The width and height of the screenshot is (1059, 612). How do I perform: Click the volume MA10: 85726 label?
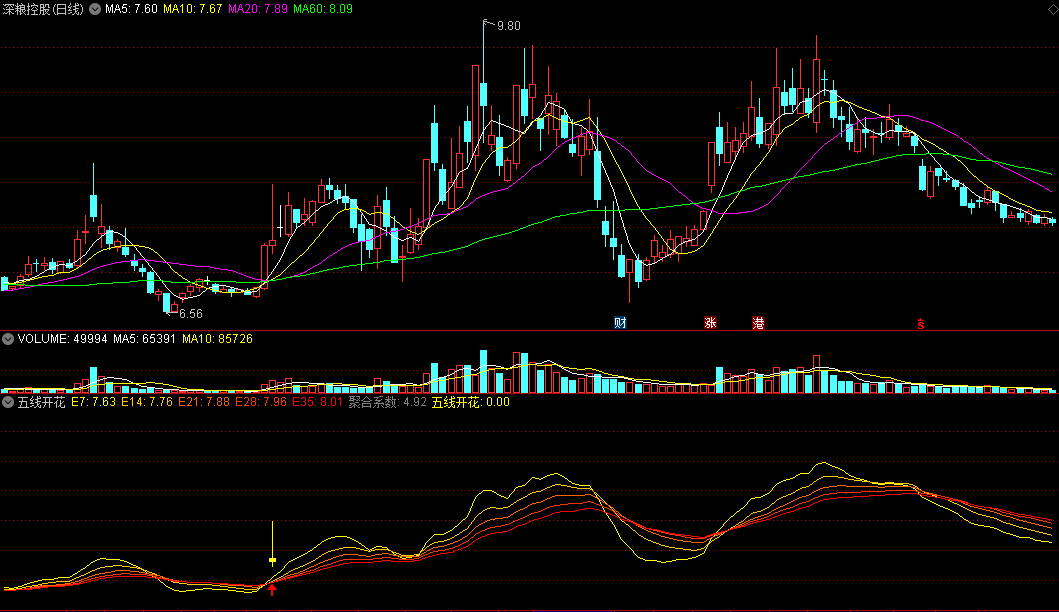click(217, 338)
